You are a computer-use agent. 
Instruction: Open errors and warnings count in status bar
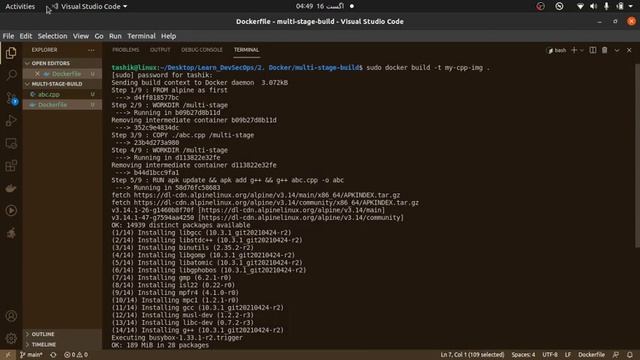click(x=76, y=355)
